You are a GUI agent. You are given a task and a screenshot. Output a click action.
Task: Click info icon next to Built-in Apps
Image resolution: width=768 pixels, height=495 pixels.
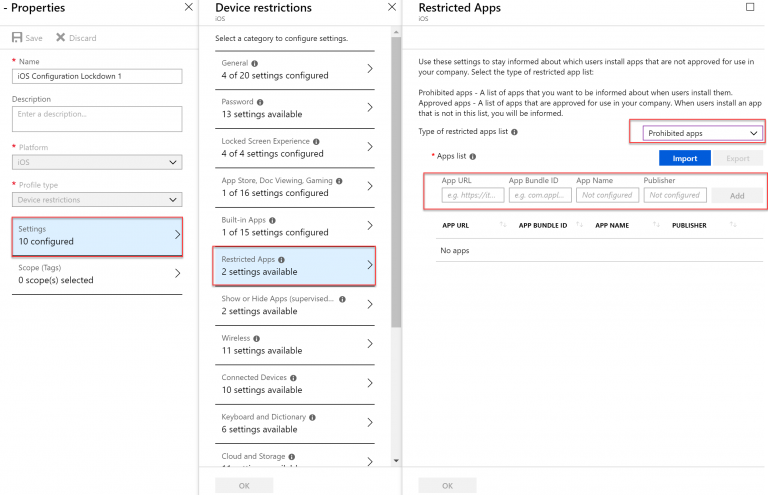(272, 221)
